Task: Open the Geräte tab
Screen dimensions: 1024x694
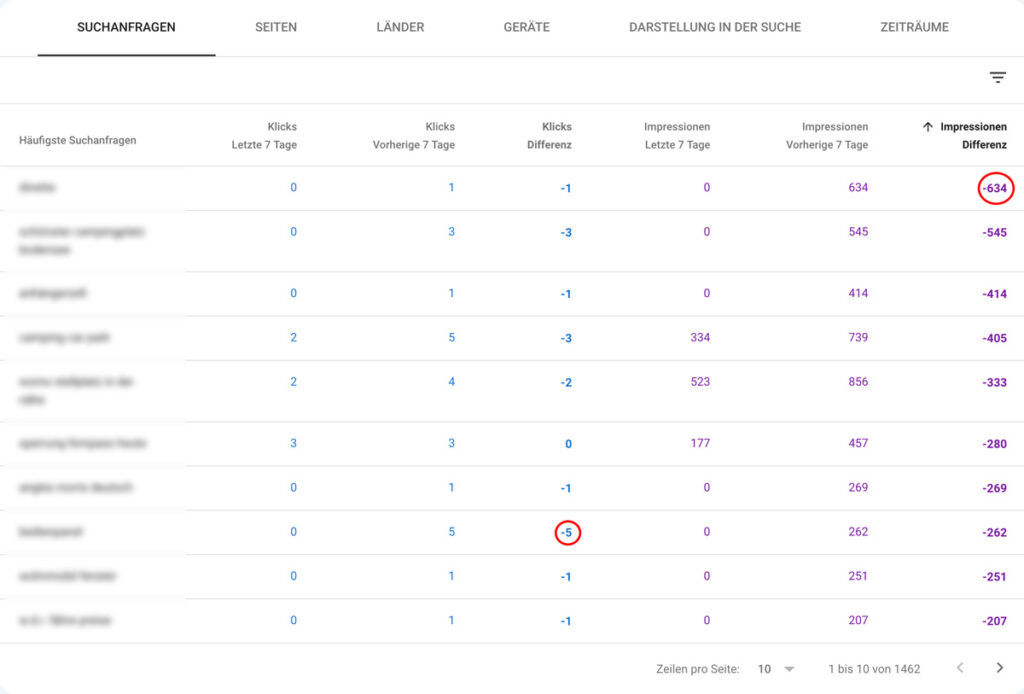Action: pyautogui.click(x=526, y=27)
